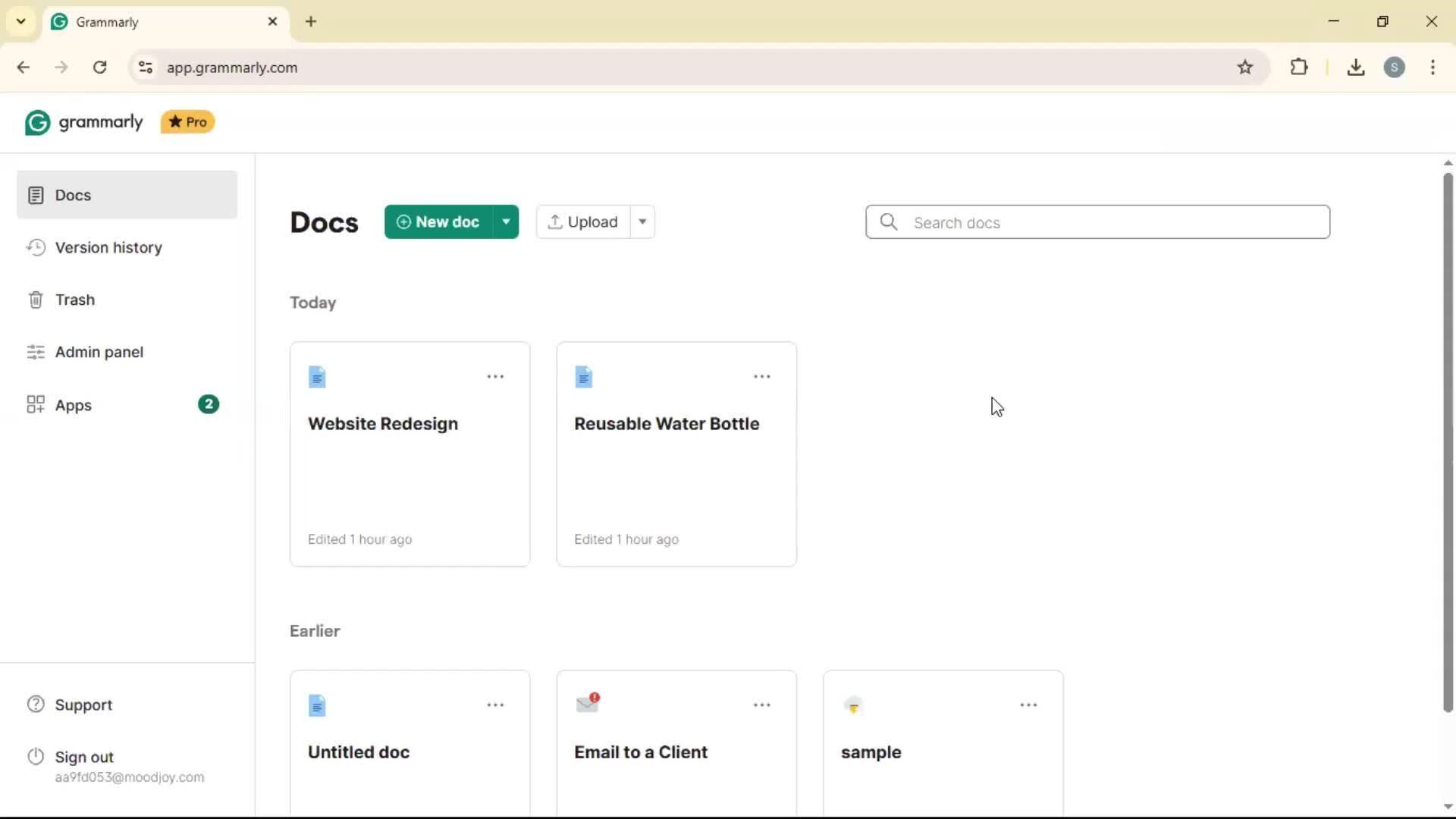Open options menu for Email to a Client
The image size is (1456, 819).
coord(761,705)
